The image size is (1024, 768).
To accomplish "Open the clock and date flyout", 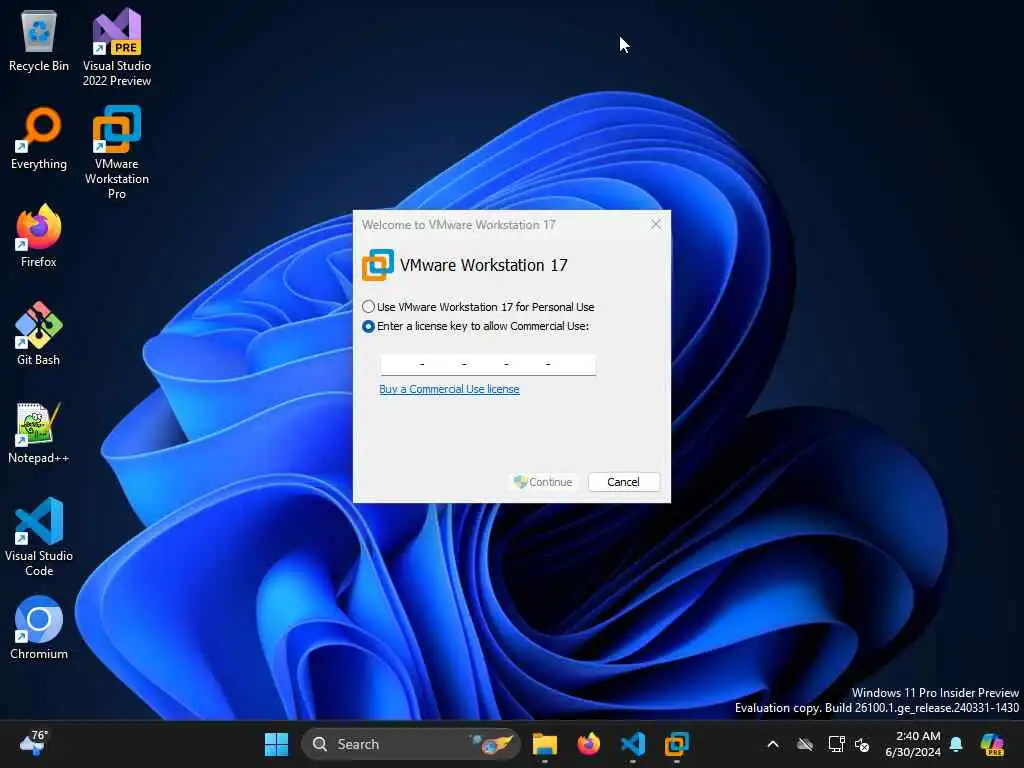I will click(x=913, y=744).
